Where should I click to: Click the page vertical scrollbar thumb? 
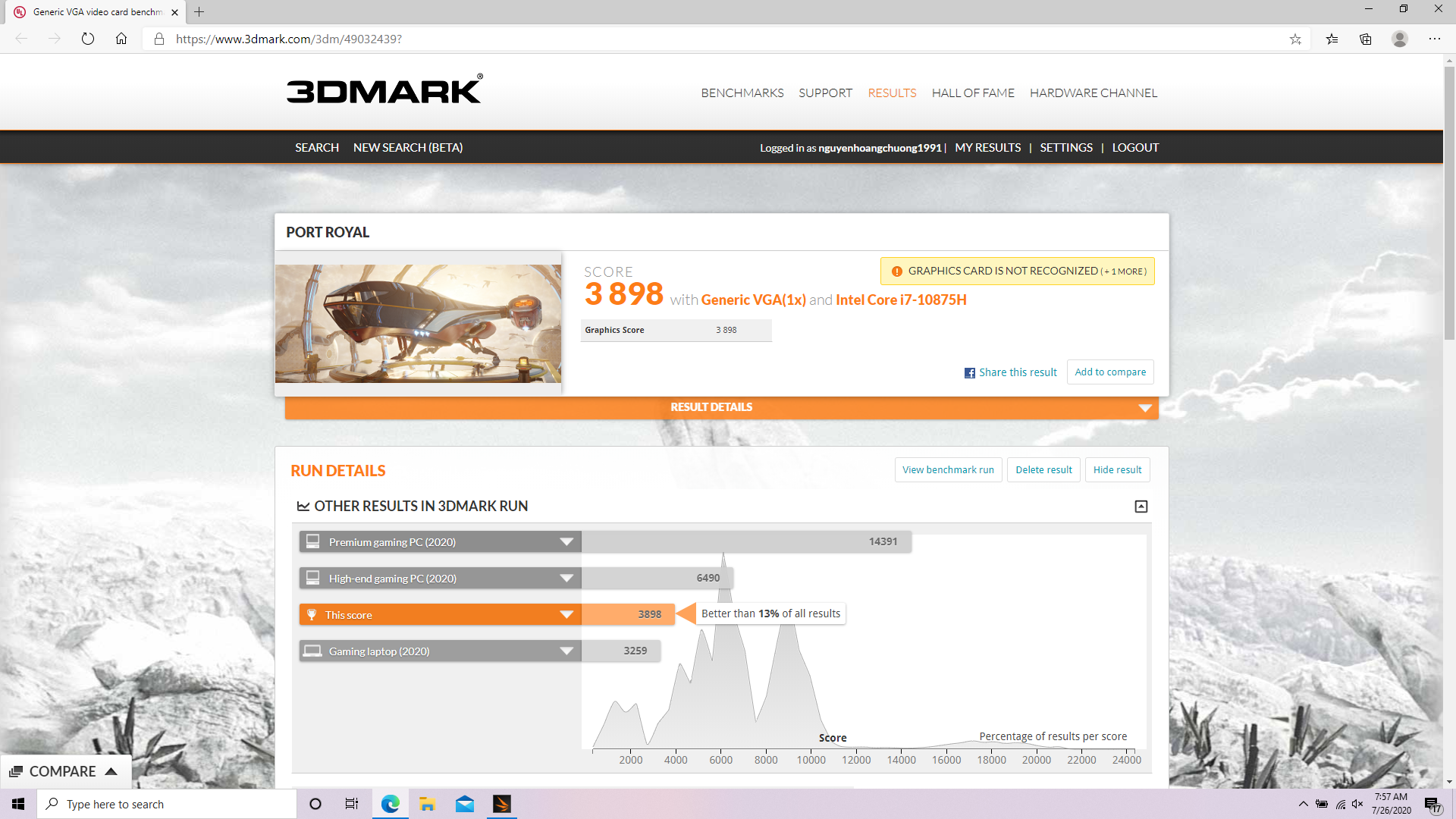[x=1449, y=202]
